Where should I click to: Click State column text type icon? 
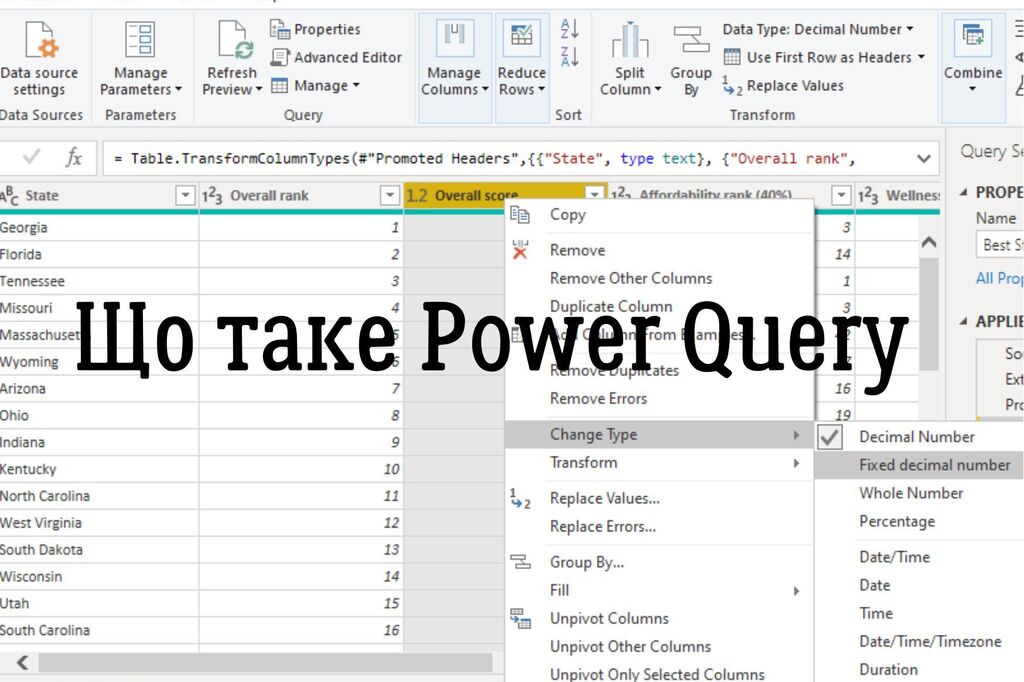click(x=9, y=195)
